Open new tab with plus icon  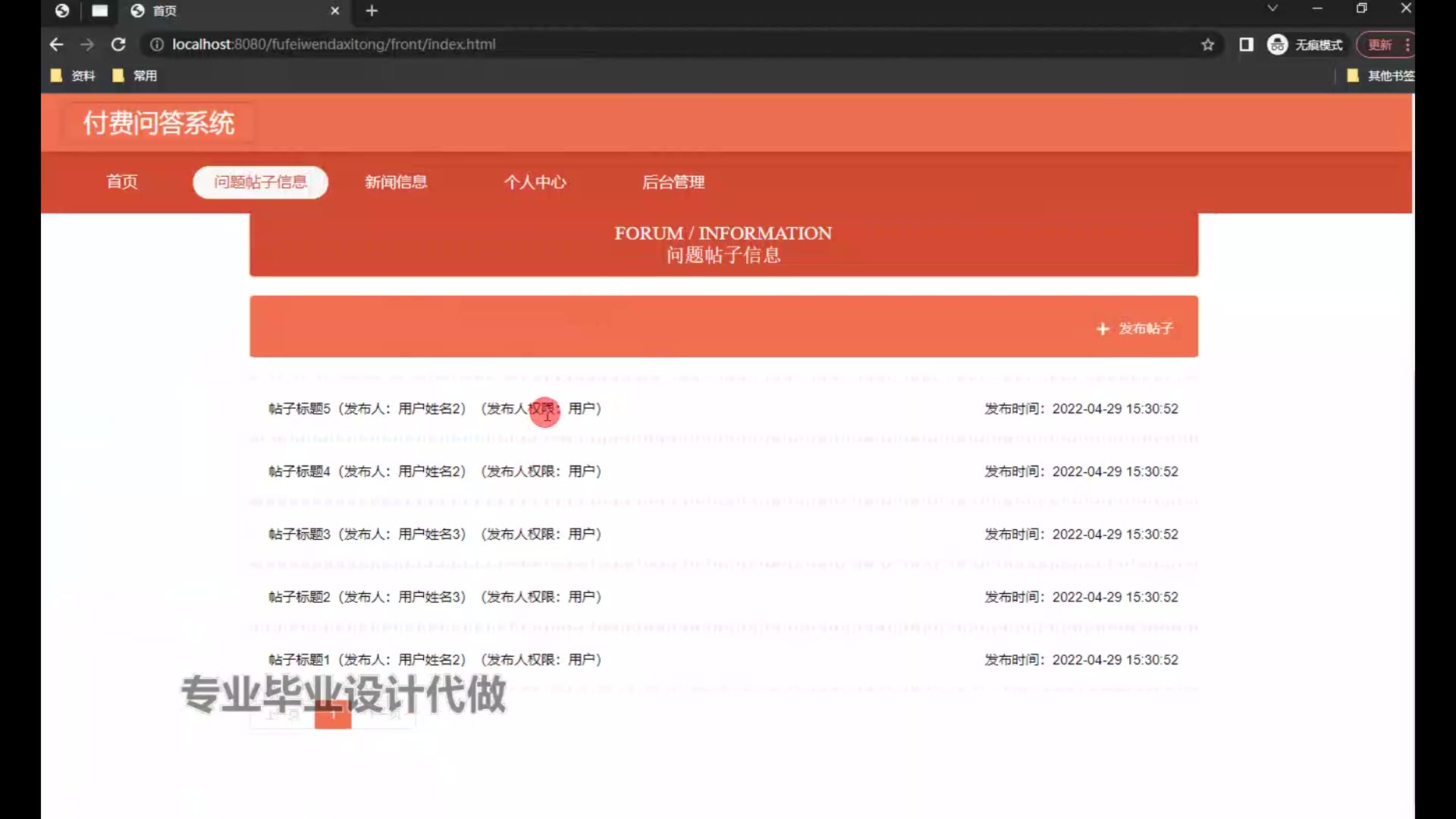coord(372,11)
